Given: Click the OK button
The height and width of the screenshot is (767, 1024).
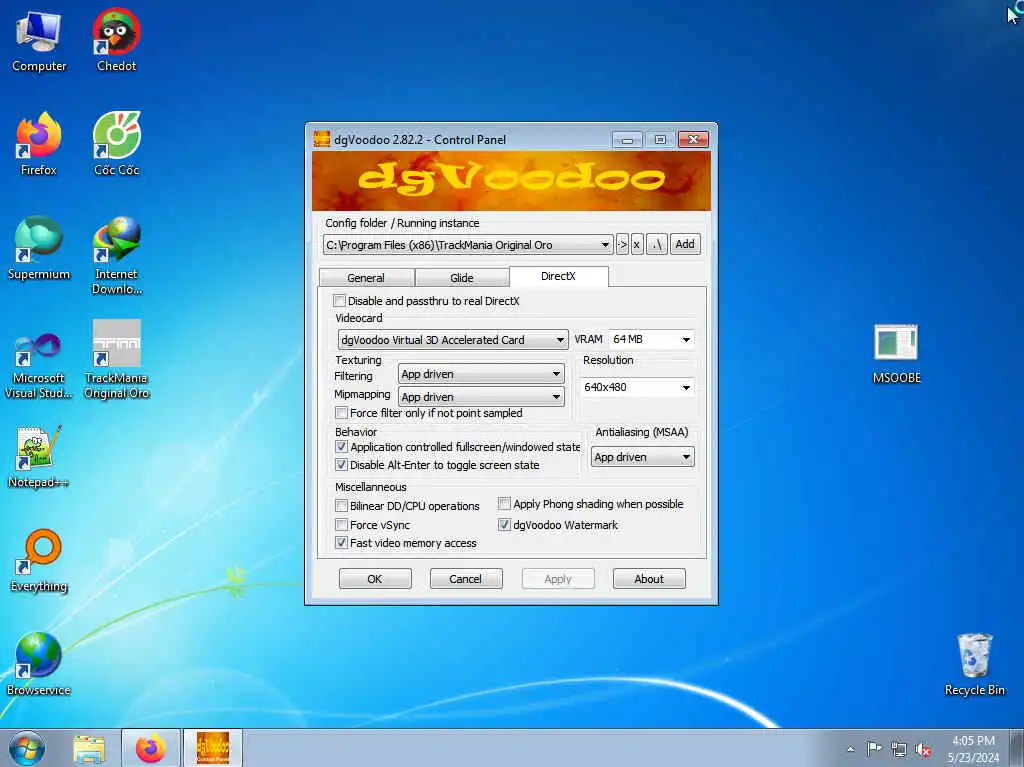Looking at the screenshot, I should tap(375, 579).
